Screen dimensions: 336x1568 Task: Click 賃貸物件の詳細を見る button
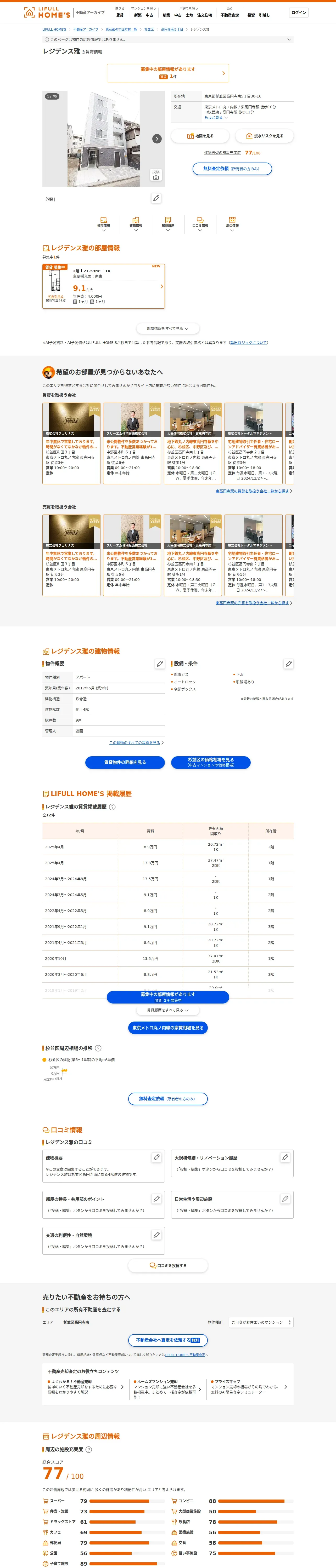click(x=125, y=762)
